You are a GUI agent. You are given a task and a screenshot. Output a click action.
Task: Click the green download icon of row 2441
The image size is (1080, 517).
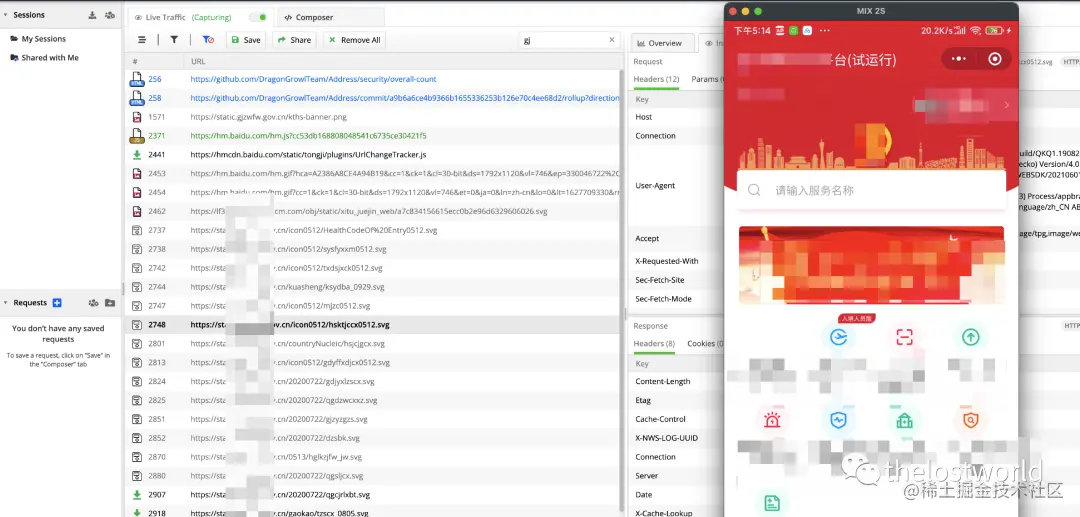pos(136,155)
